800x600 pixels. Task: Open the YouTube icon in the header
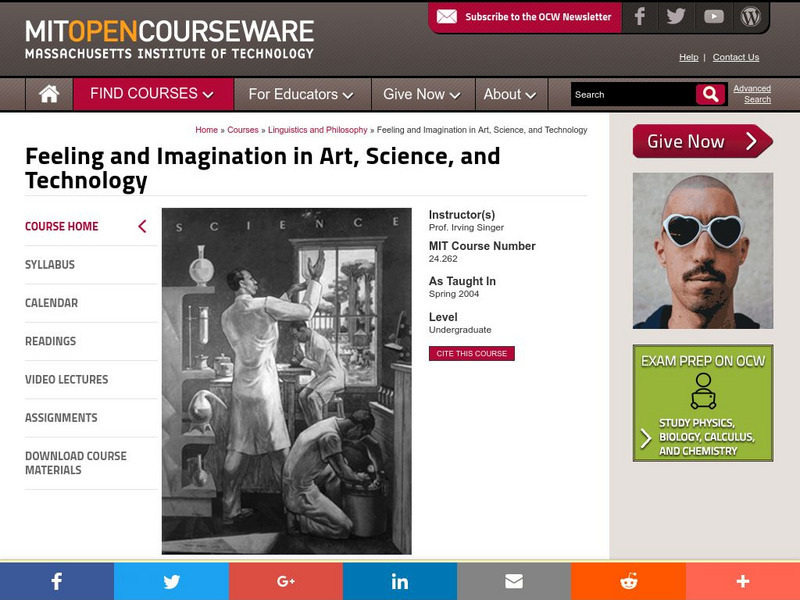(713, 17)
